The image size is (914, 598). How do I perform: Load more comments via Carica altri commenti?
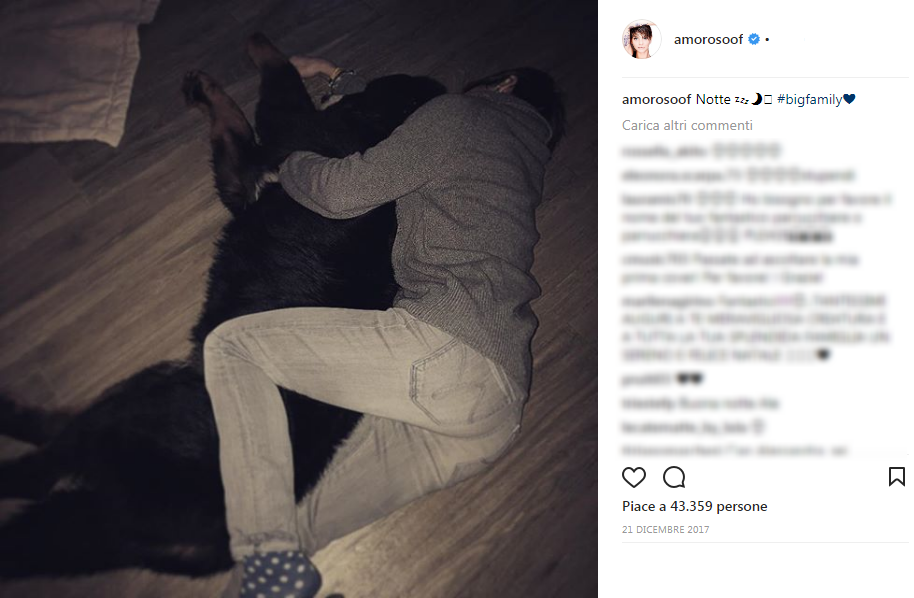[x=687, y=125]
